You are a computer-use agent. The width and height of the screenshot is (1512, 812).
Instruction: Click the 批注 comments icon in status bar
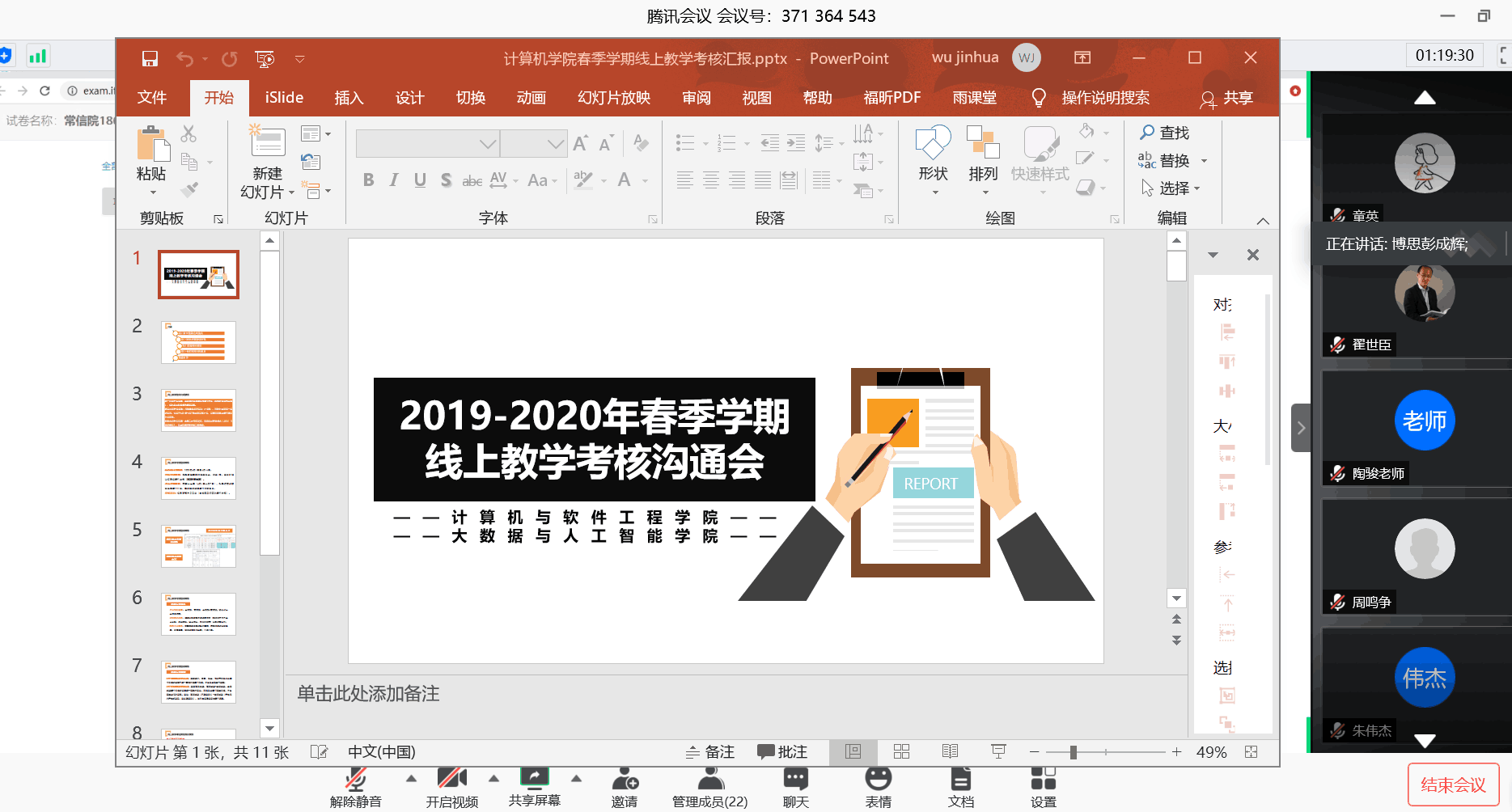click(781, 751)
